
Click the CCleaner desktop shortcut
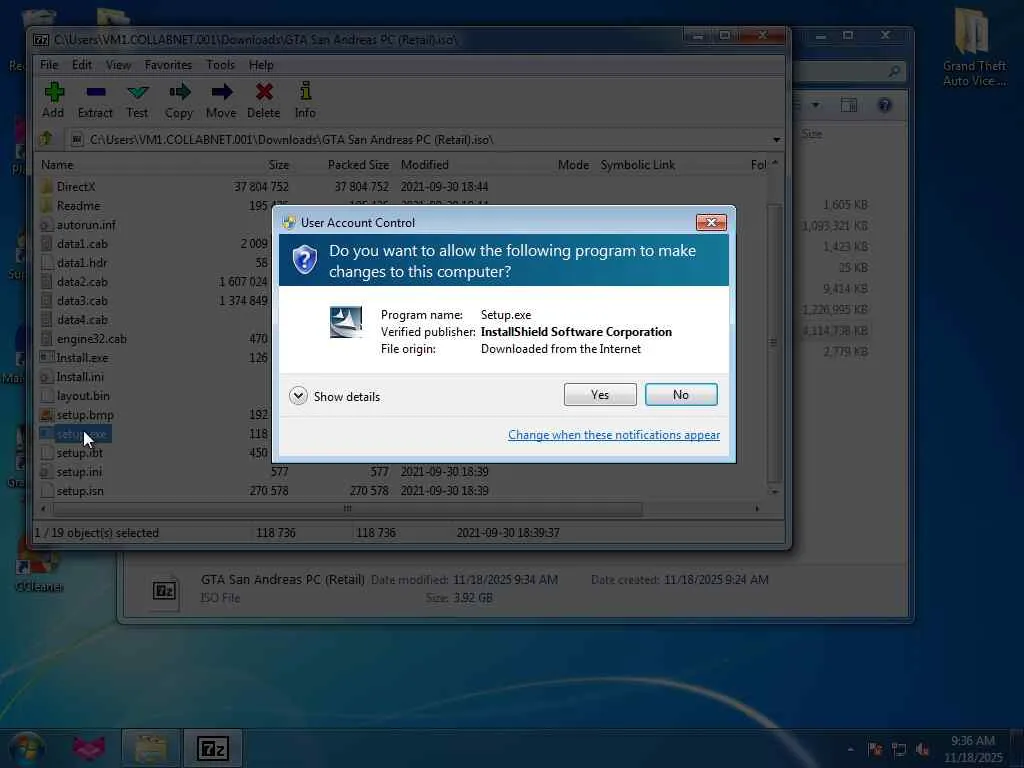click(x=39, y=571)
